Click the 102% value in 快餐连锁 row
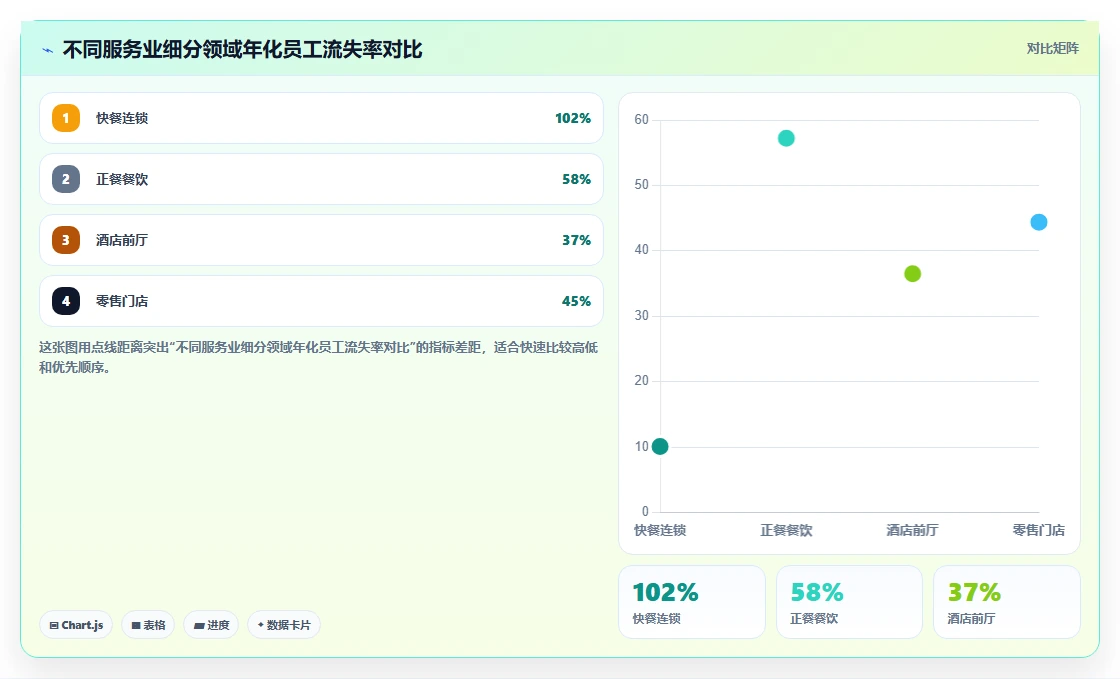The image size is (1120, 679). pos(573,119)
